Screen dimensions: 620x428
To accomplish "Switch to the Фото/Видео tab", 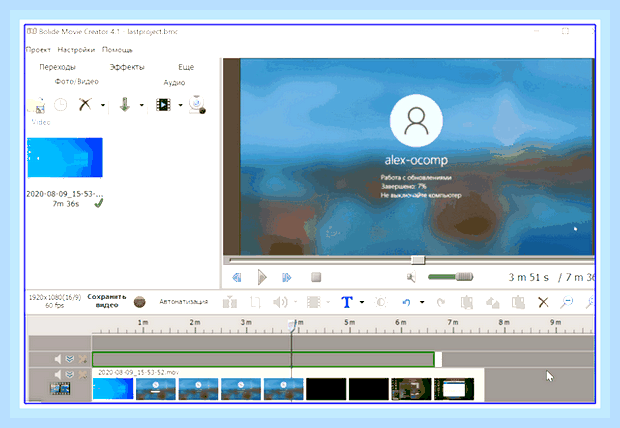I will pos(77,81).
